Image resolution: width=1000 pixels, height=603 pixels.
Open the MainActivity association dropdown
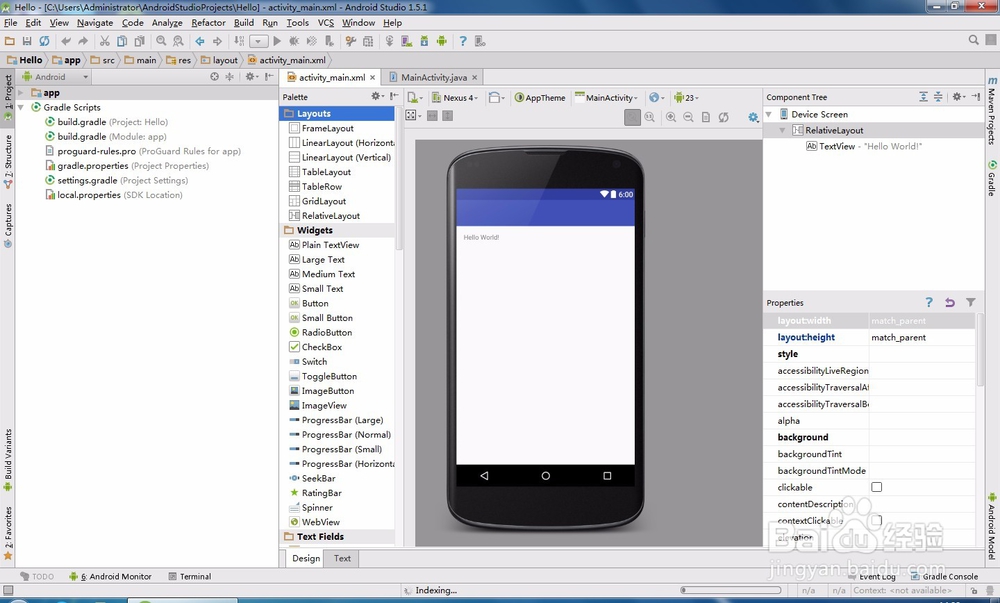coord(607,98)
